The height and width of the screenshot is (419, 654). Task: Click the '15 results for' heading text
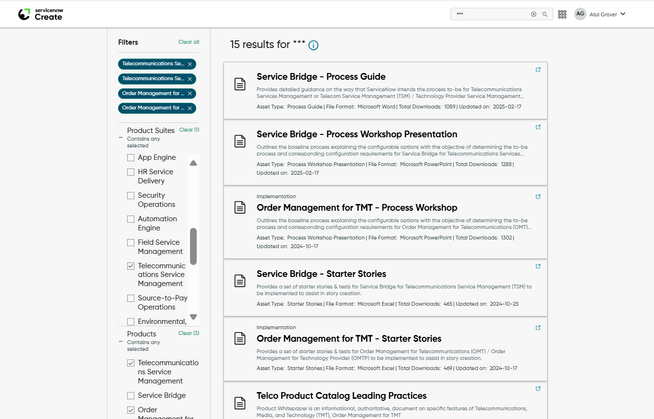click(x=260, y=44)
